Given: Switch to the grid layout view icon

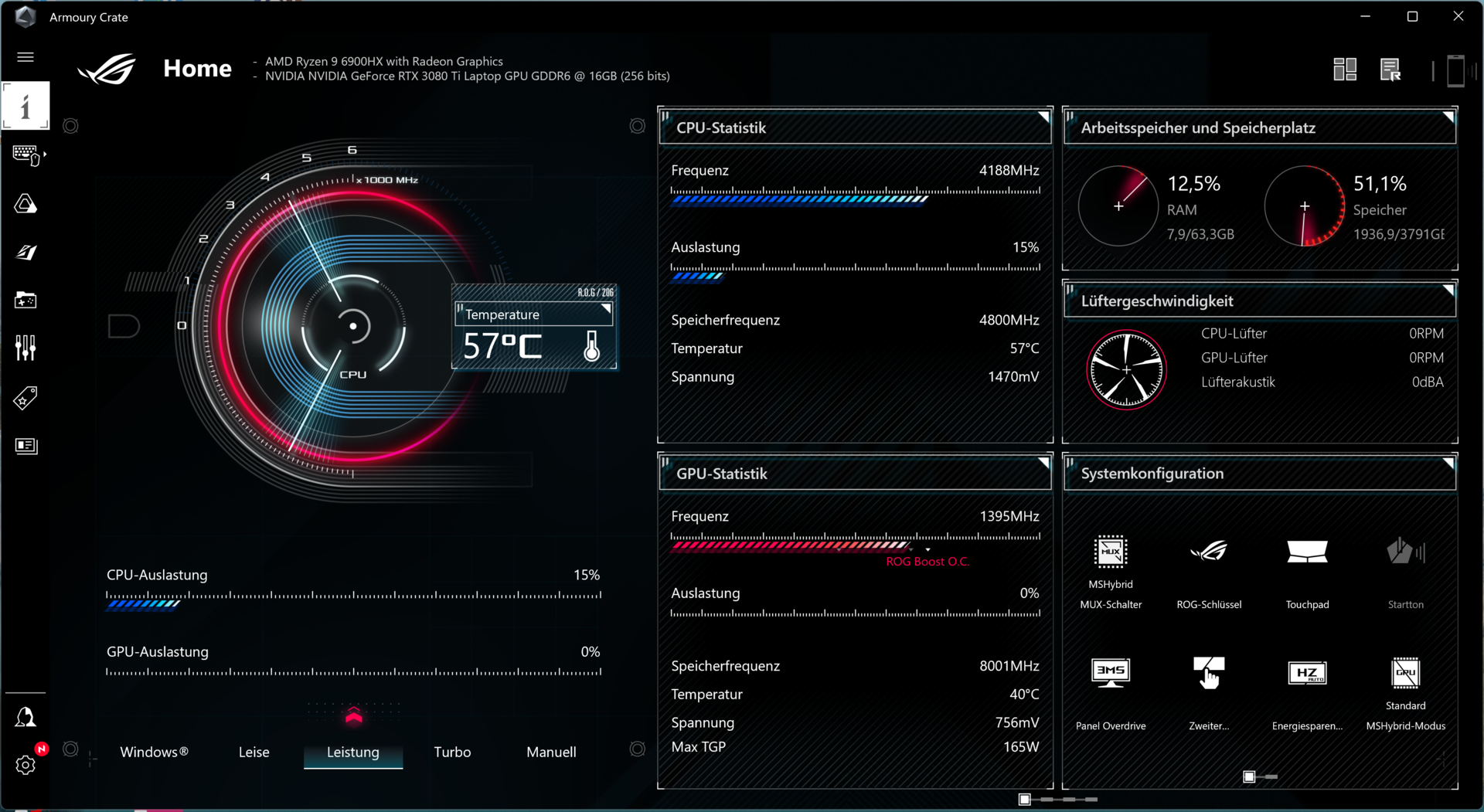Looking at the screenshot, I should (1345, 70).
